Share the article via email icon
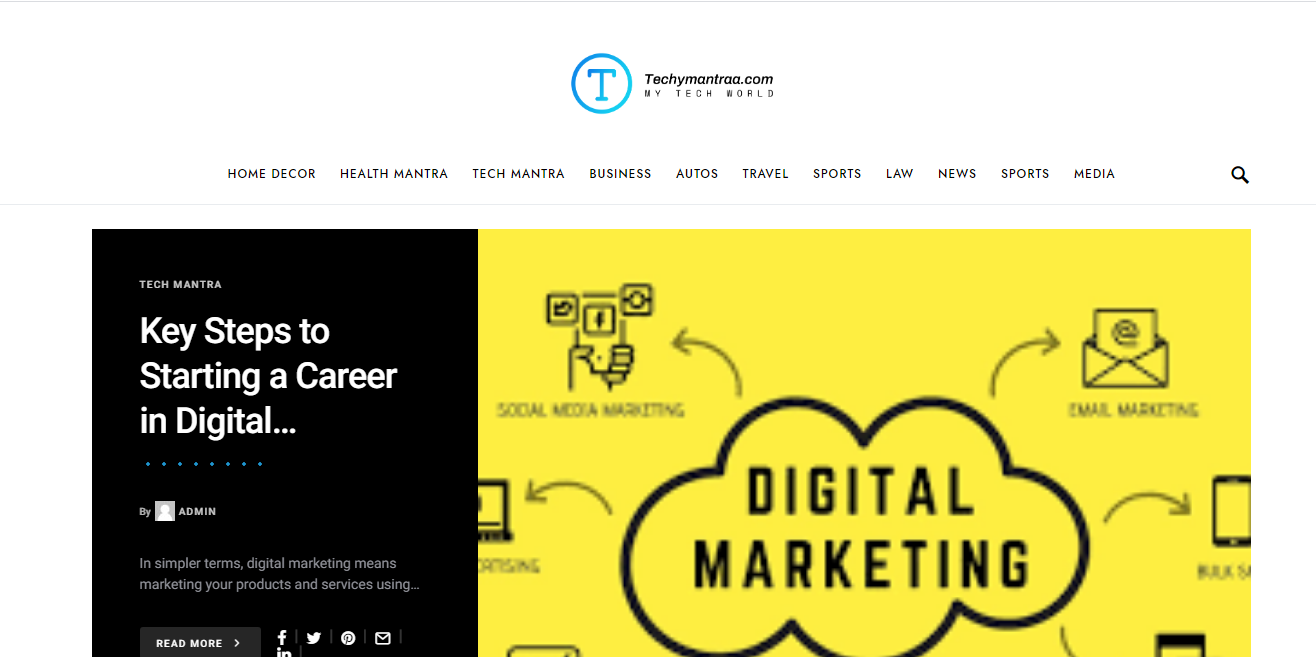1316x657 pixels. point(382,638)
